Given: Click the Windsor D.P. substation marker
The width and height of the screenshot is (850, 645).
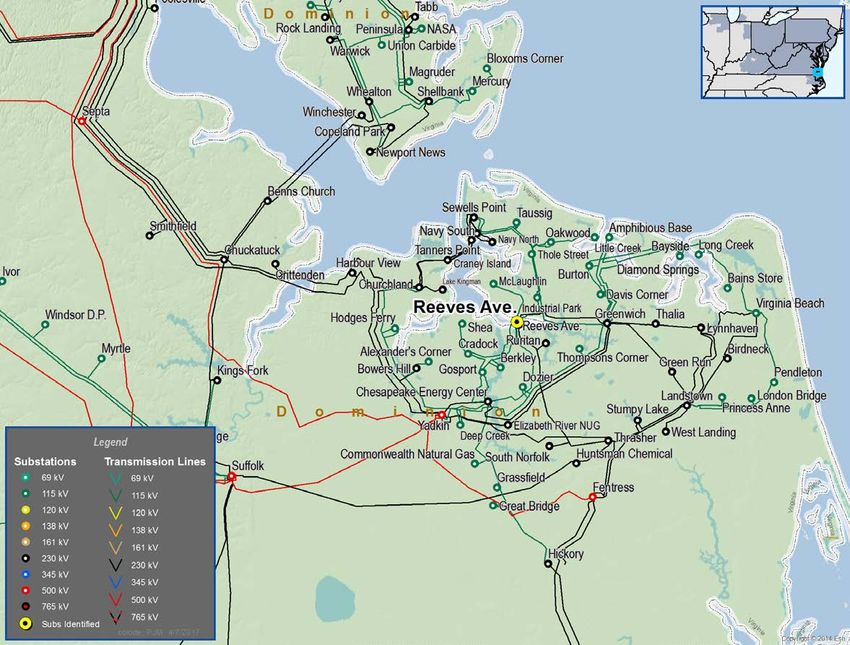Looking at the screenshot, I should (x=45, y=325).
